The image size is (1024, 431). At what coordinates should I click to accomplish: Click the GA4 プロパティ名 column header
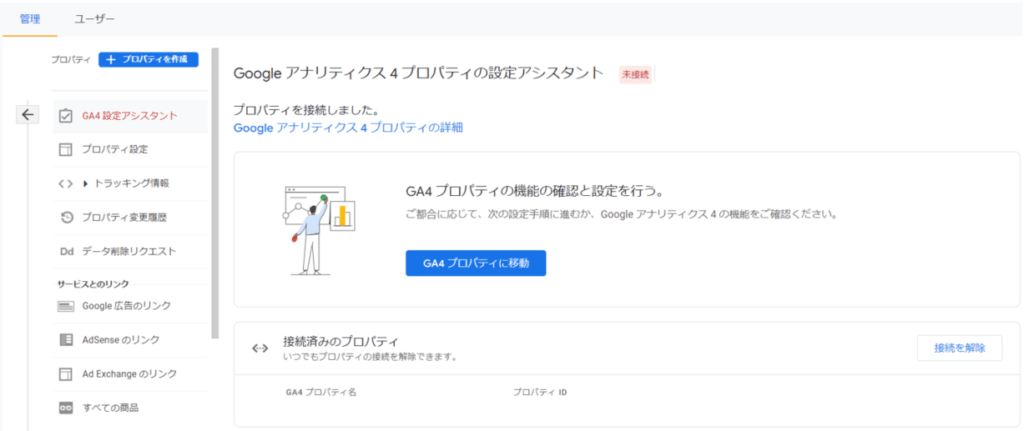tap(321, 392)
